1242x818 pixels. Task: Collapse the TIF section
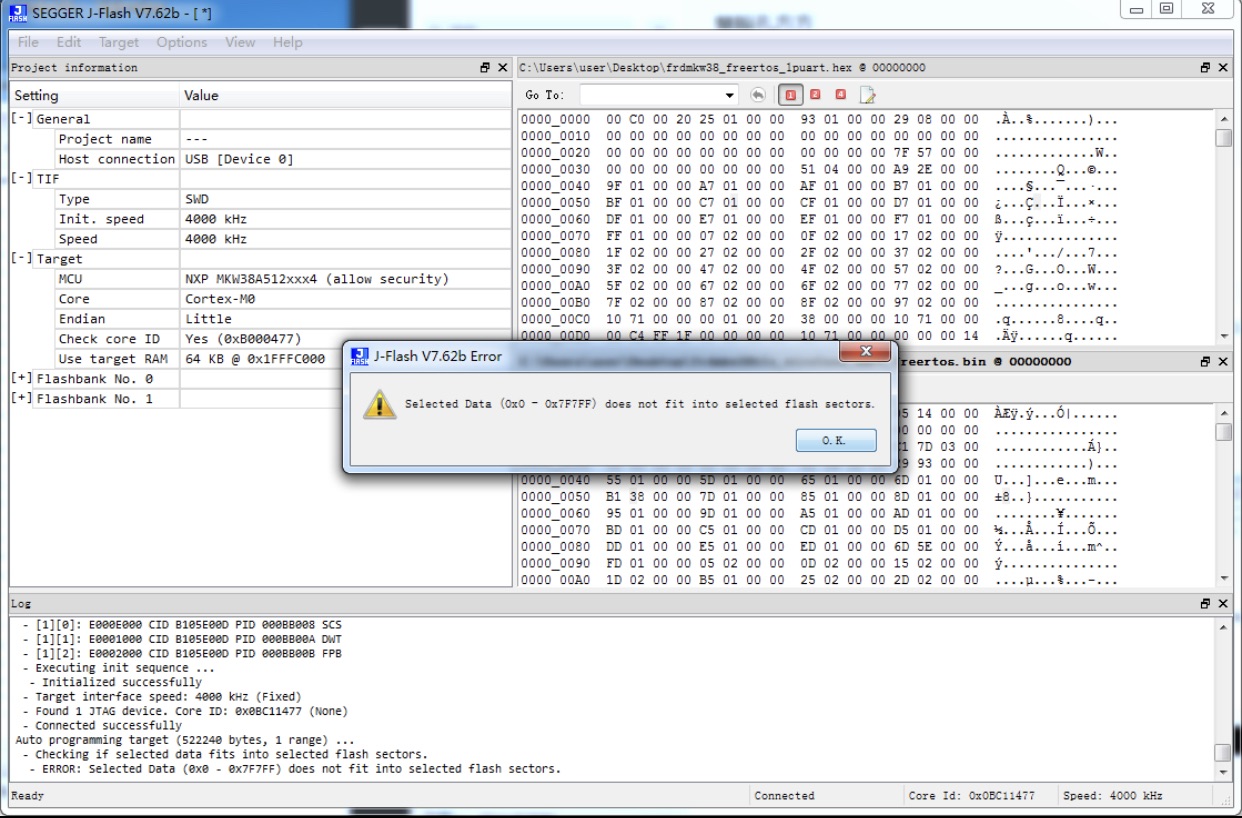pos(21,179)
